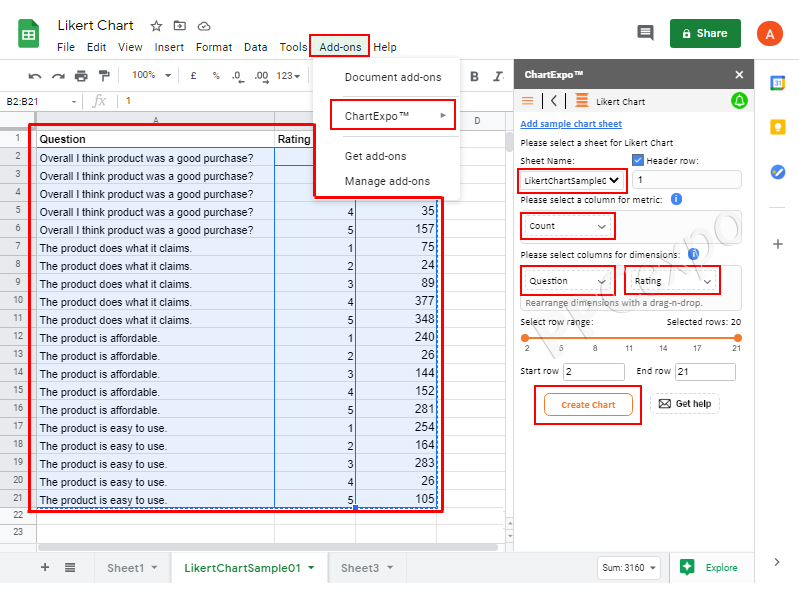This screenshot has height=597, width=799.
Task: Click Add sample chart sheet link
Action: pos(571,124)
